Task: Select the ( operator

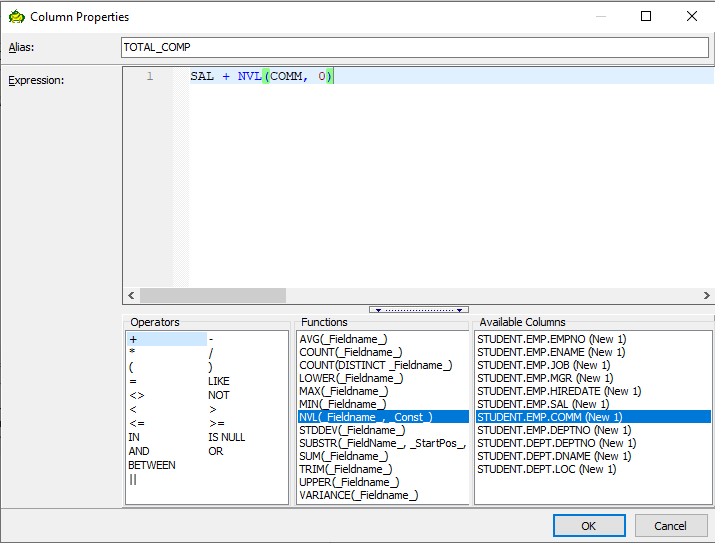Action: tap(131, 367)
